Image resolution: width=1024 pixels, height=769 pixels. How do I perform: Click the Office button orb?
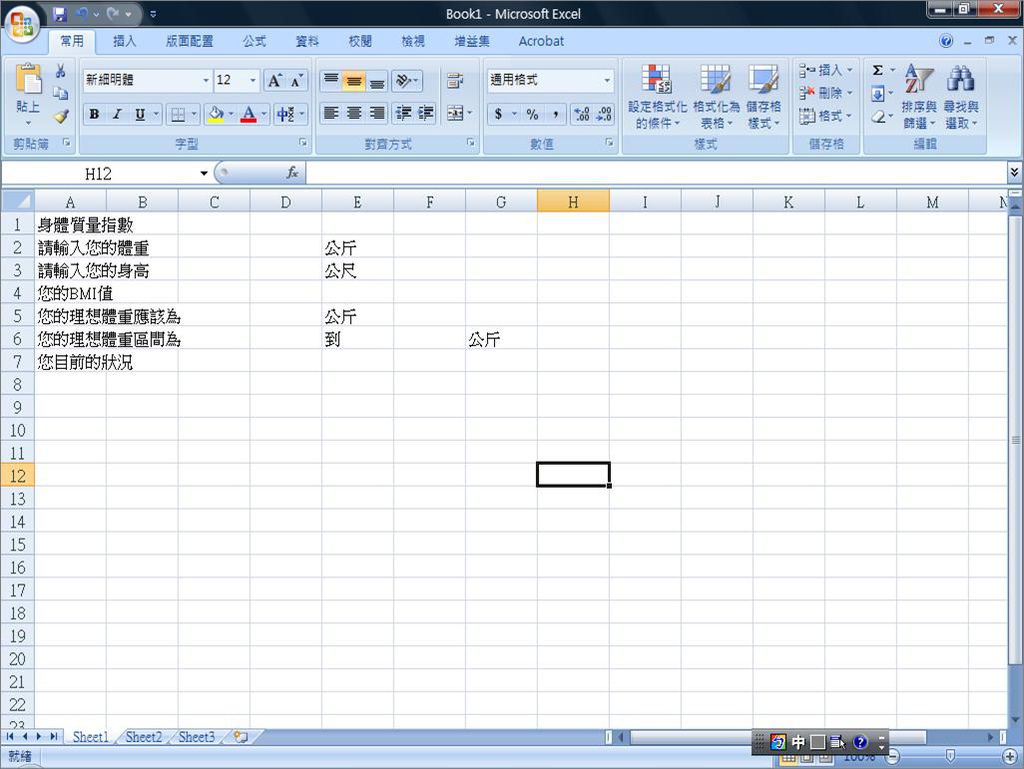pos(22,24)
